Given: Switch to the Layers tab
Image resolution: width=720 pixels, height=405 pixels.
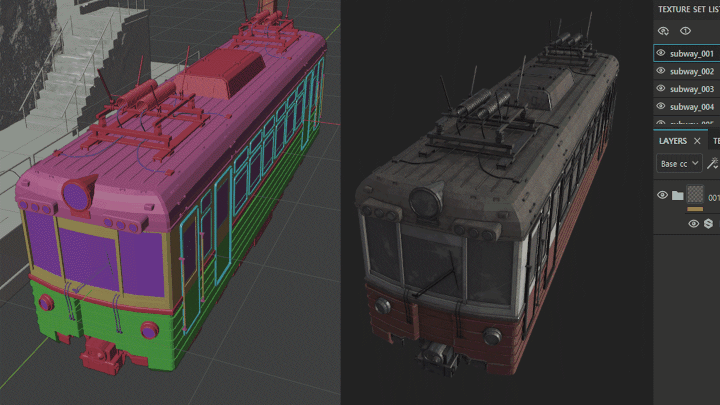Looking at the screenshot, I should [673, 141].
